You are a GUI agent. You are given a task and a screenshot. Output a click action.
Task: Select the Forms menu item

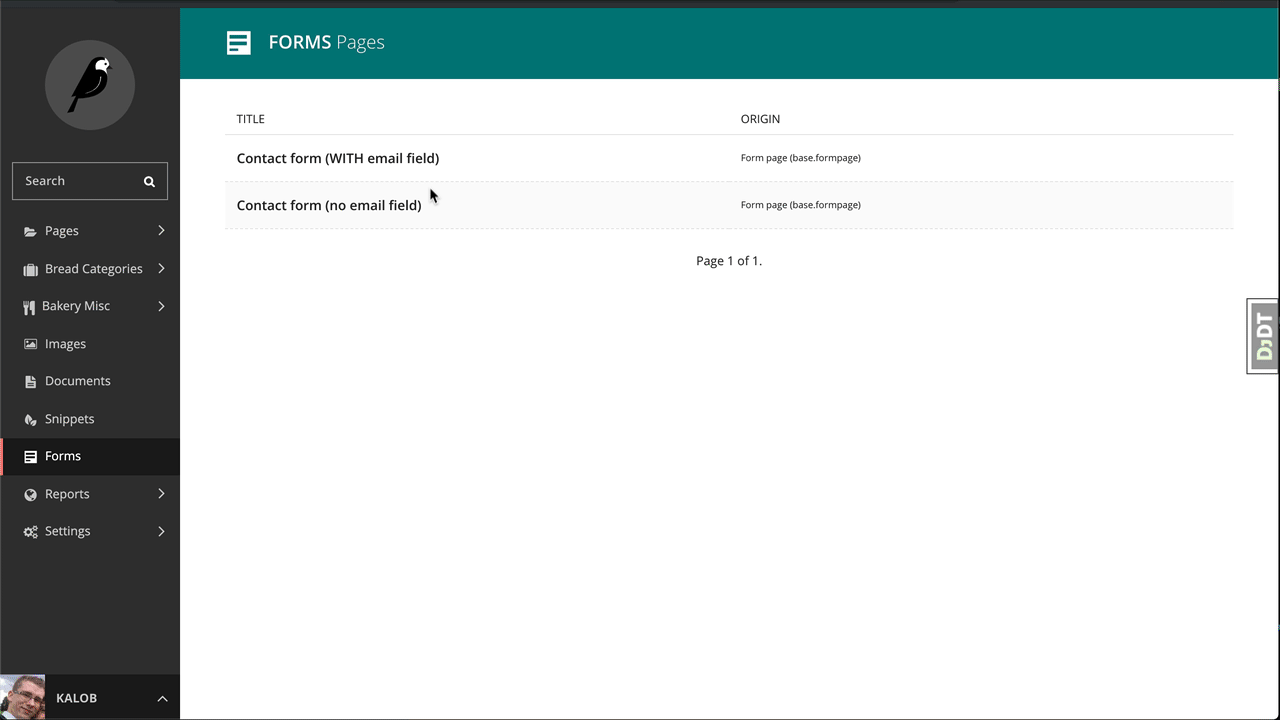pyautogui.click(x=90, y=456)
